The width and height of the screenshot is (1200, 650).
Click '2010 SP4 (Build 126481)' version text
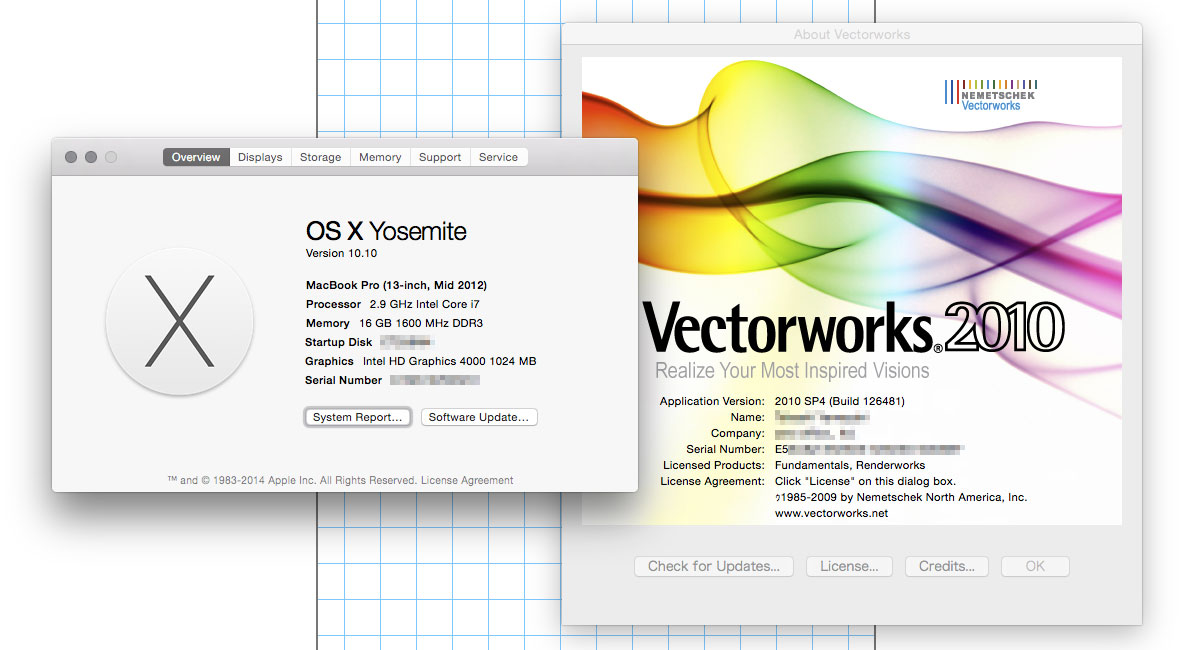(x=840, y=401)
